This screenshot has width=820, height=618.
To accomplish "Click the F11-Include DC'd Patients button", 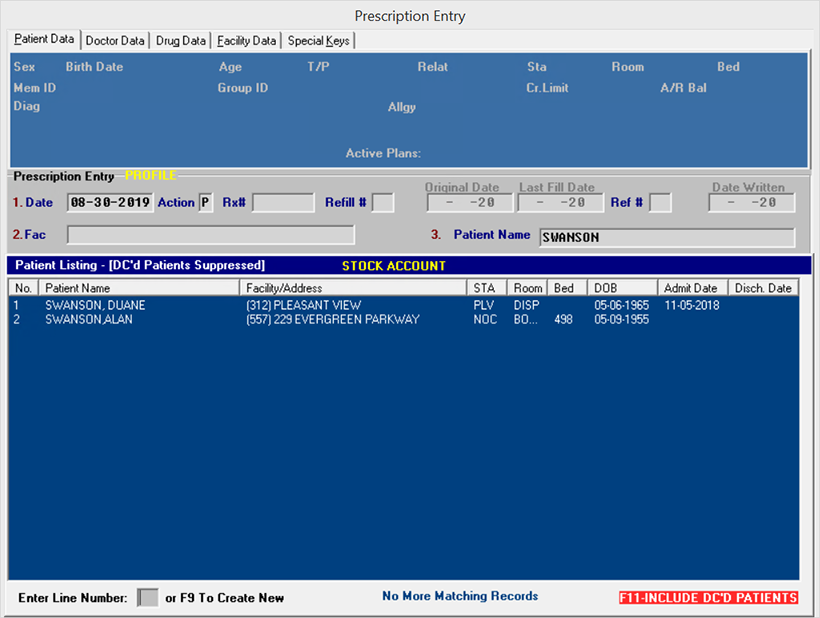I will [x=708, y=597].
